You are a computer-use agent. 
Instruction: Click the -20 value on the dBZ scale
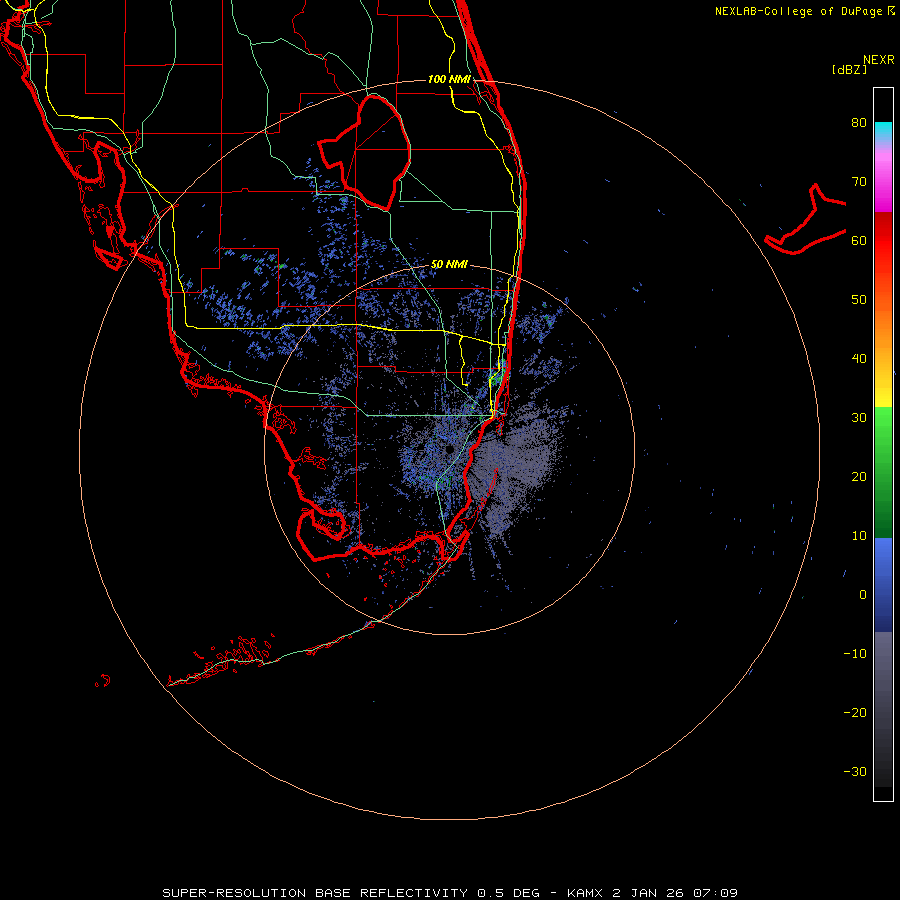pos(855,713)
